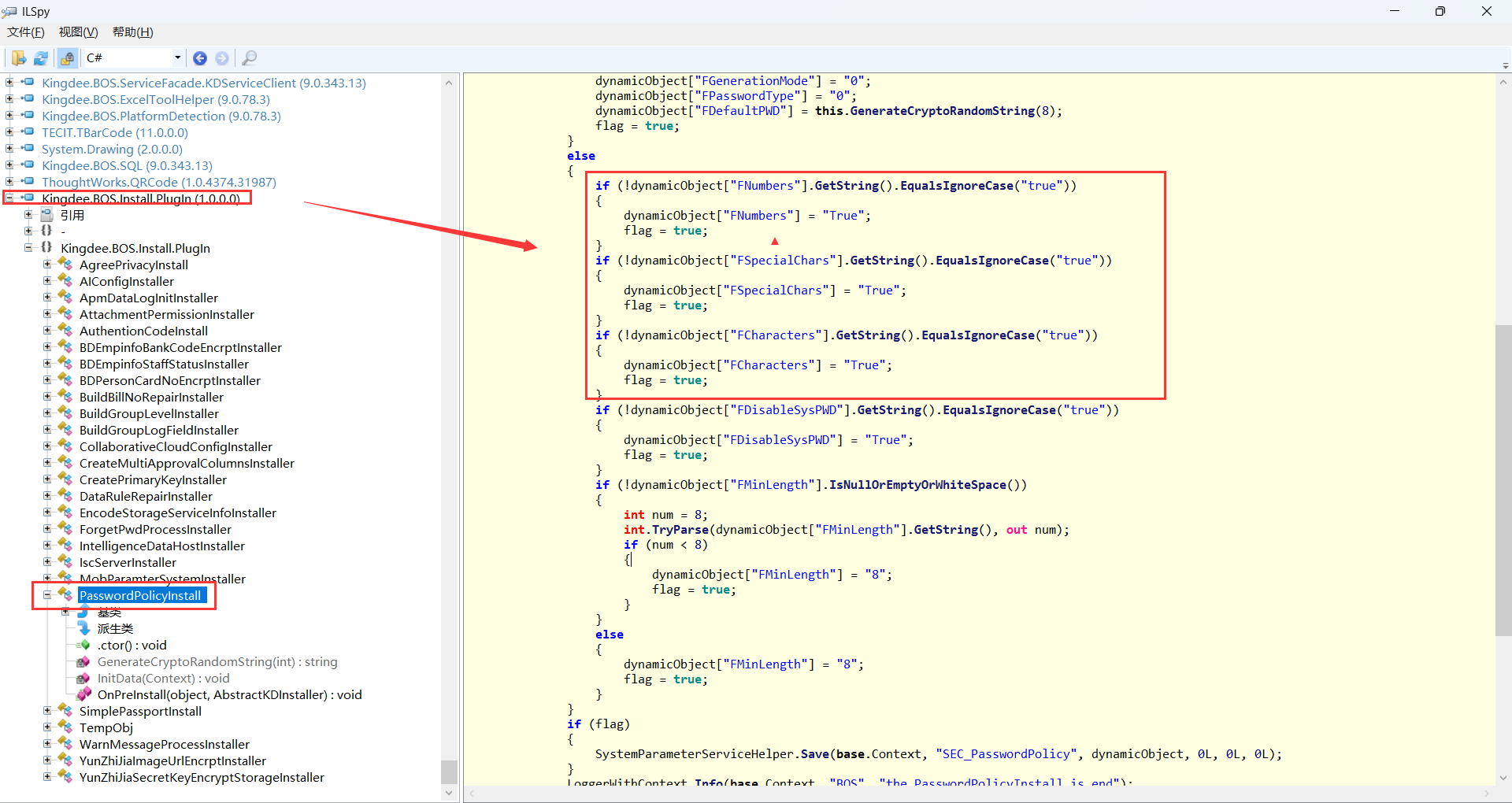Viewport: 1512px width, 803px height.
Task: Click the GenerateCryptoRandomString method icon
Action: (x=83, y=661)
